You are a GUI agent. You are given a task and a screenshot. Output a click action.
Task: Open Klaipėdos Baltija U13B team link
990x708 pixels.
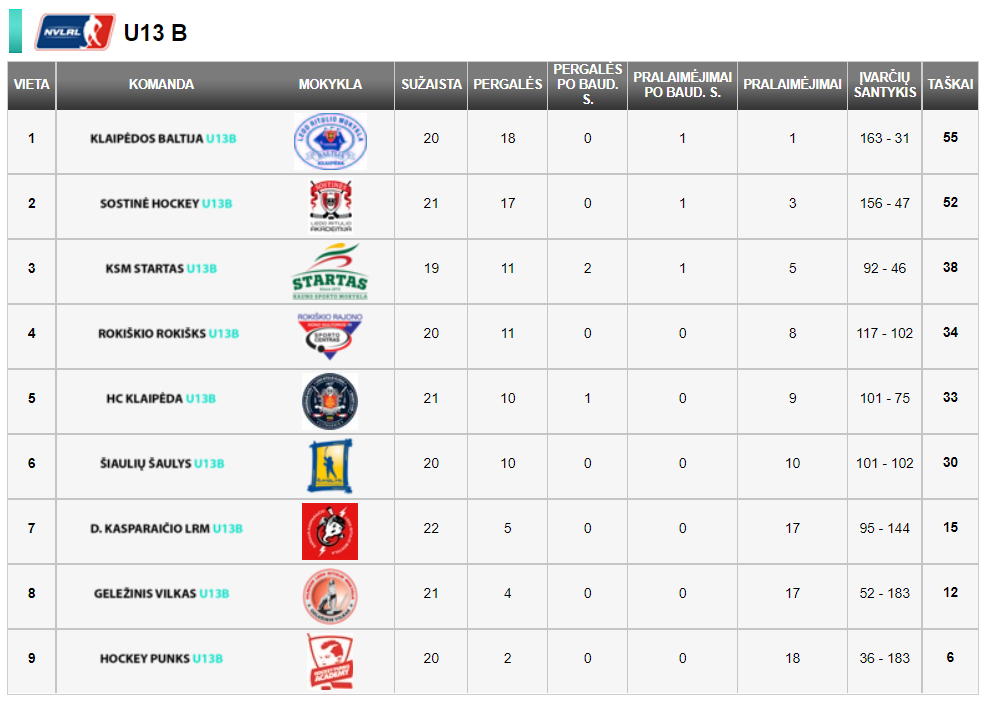pyautogui.click(x=163, y=138)
